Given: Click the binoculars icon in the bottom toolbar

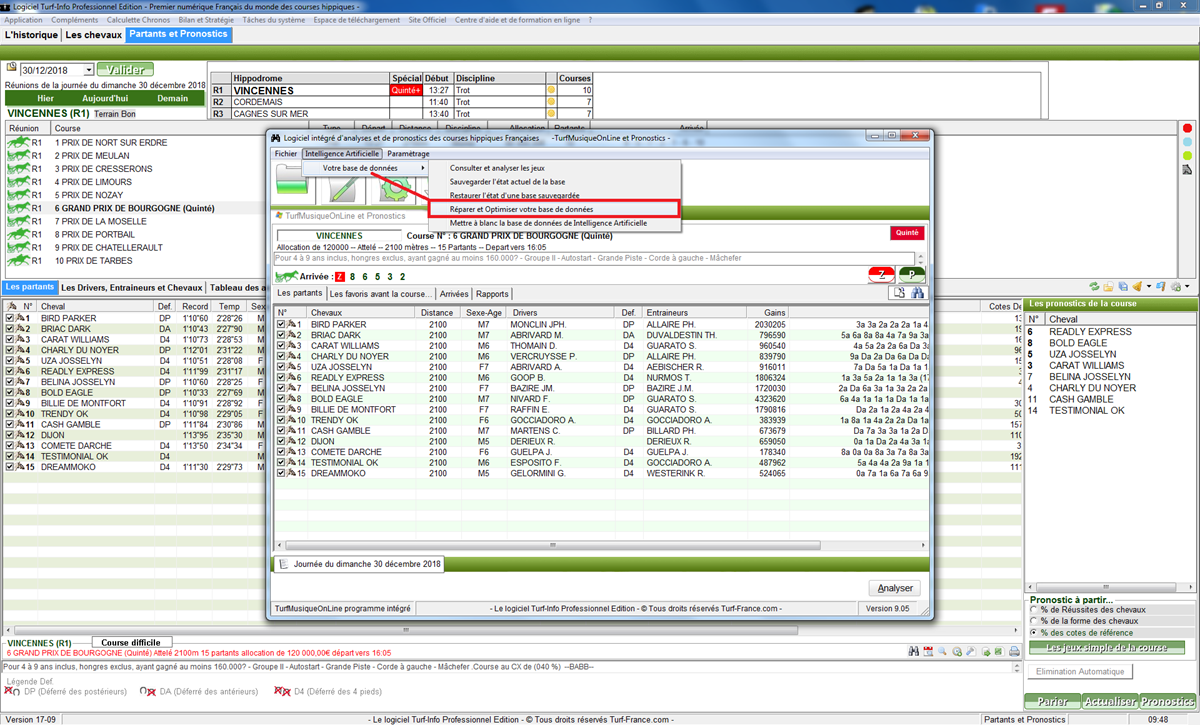Looking at the screenshot, I should click(x=914, y=651).
